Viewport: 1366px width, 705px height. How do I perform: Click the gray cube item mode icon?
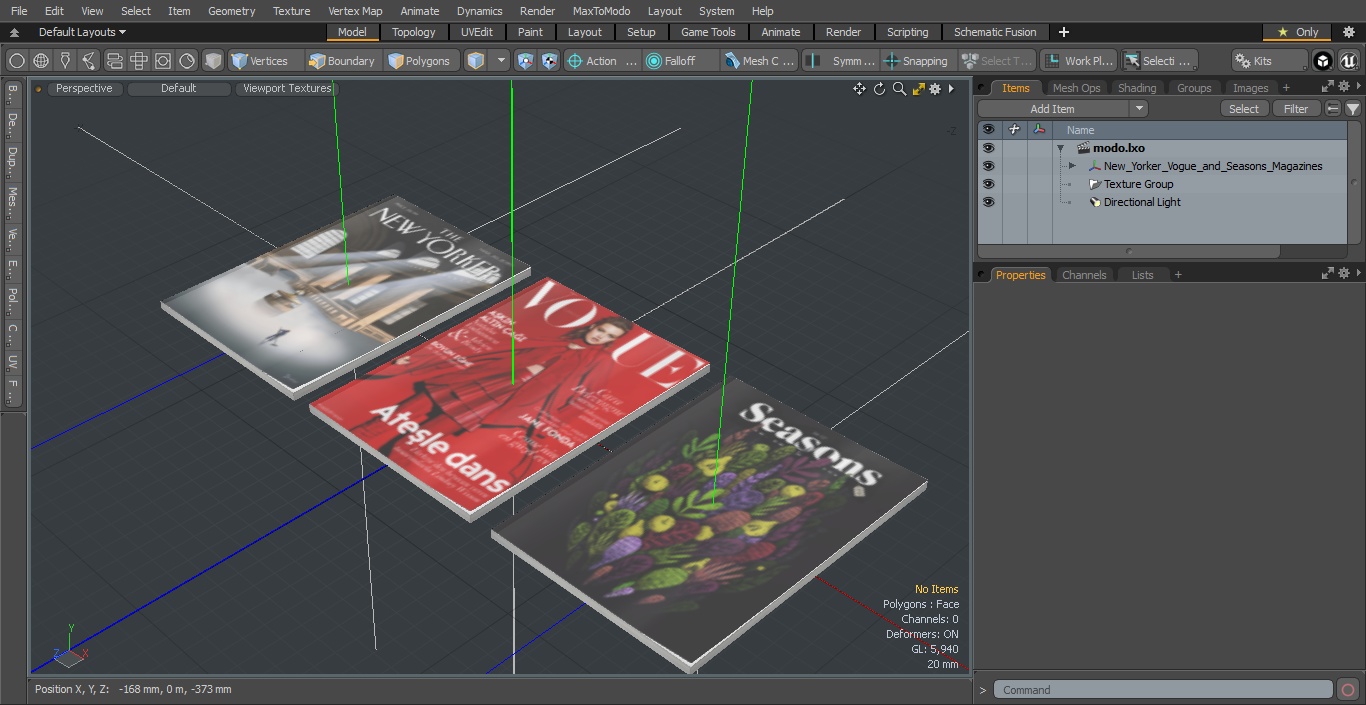coord(213,61)
